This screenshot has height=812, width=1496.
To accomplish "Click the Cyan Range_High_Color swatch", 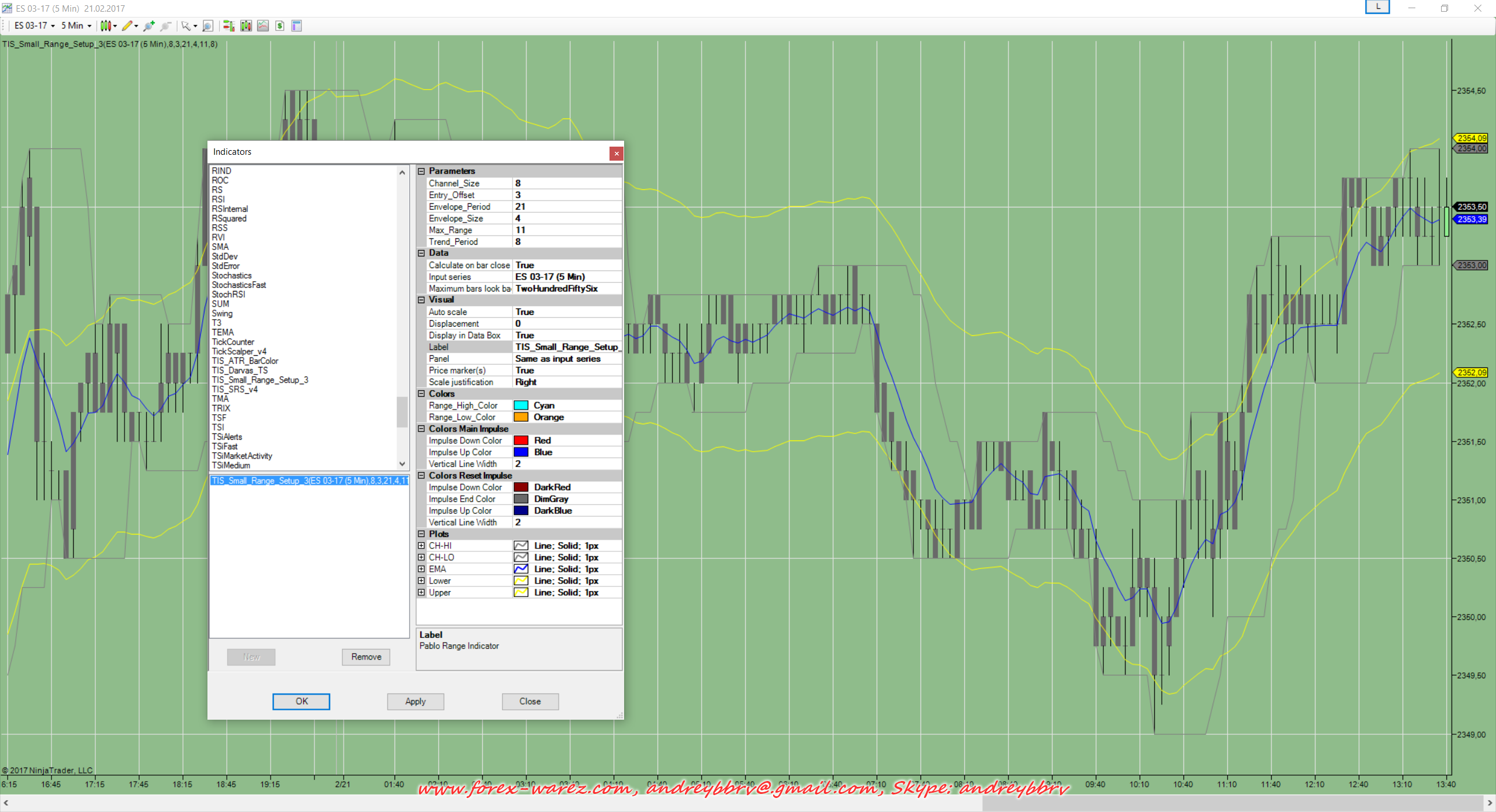I will tap(521, 405).
